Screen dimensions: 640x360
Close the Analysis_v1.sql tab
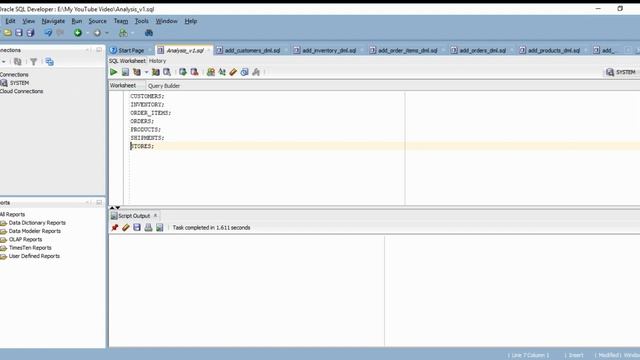point(209,50)
